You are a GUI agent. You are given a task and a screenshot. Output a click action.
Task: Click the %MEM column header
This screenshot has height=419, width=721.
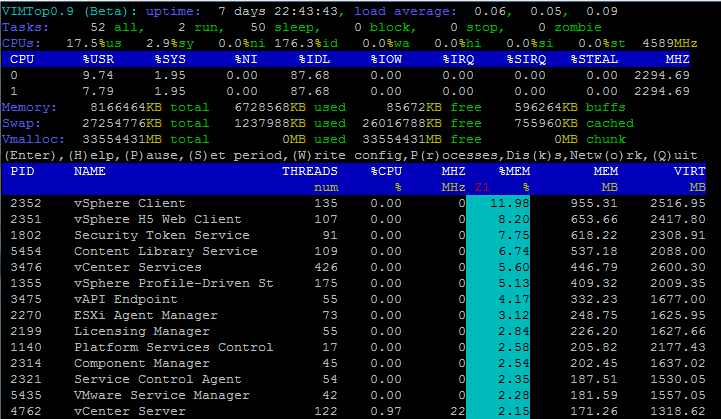(515, 171)
